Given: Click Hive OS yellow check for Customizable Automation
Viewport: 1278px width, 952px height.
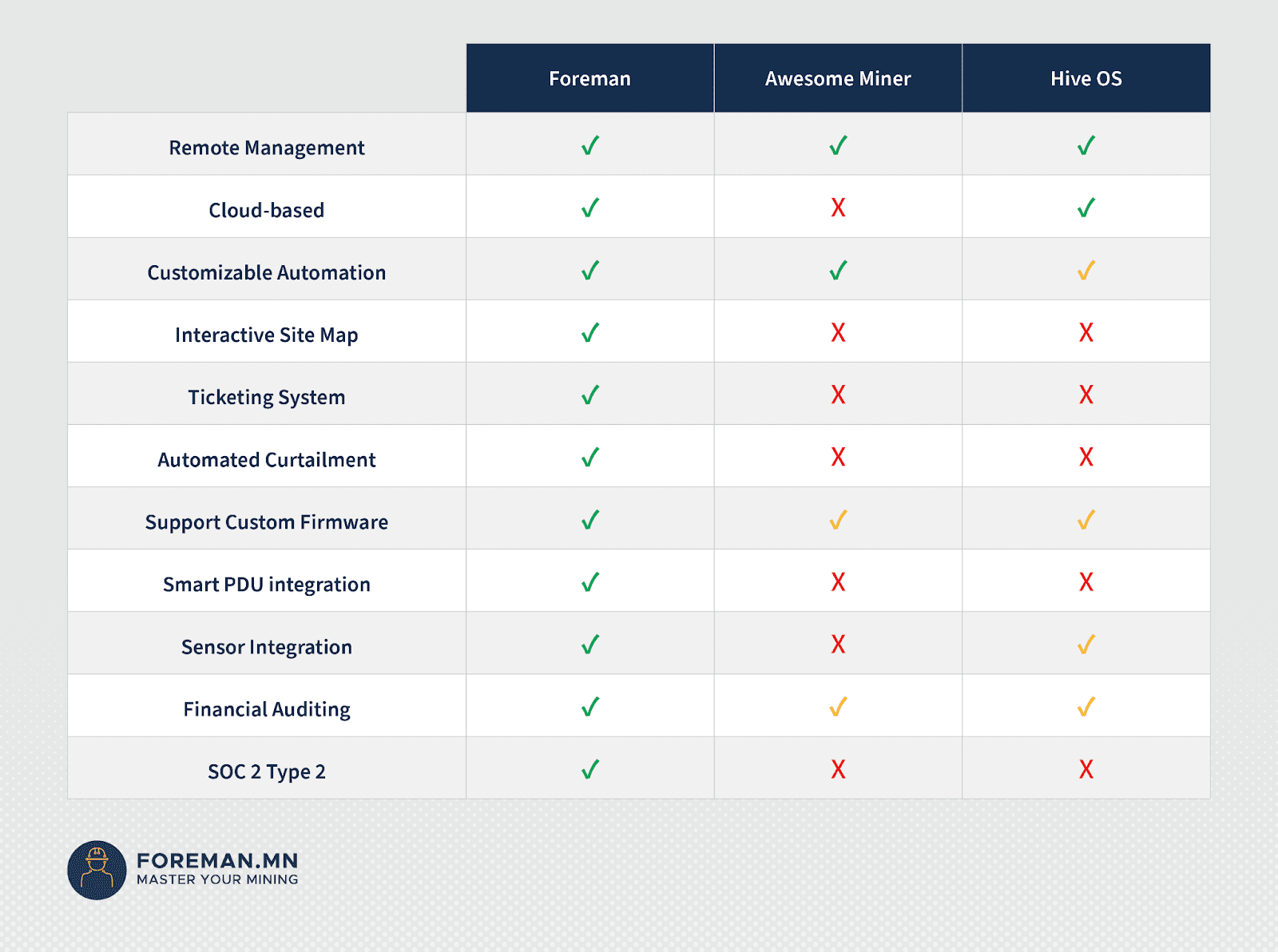Looking at the screenshot, I should (1086, 271).
